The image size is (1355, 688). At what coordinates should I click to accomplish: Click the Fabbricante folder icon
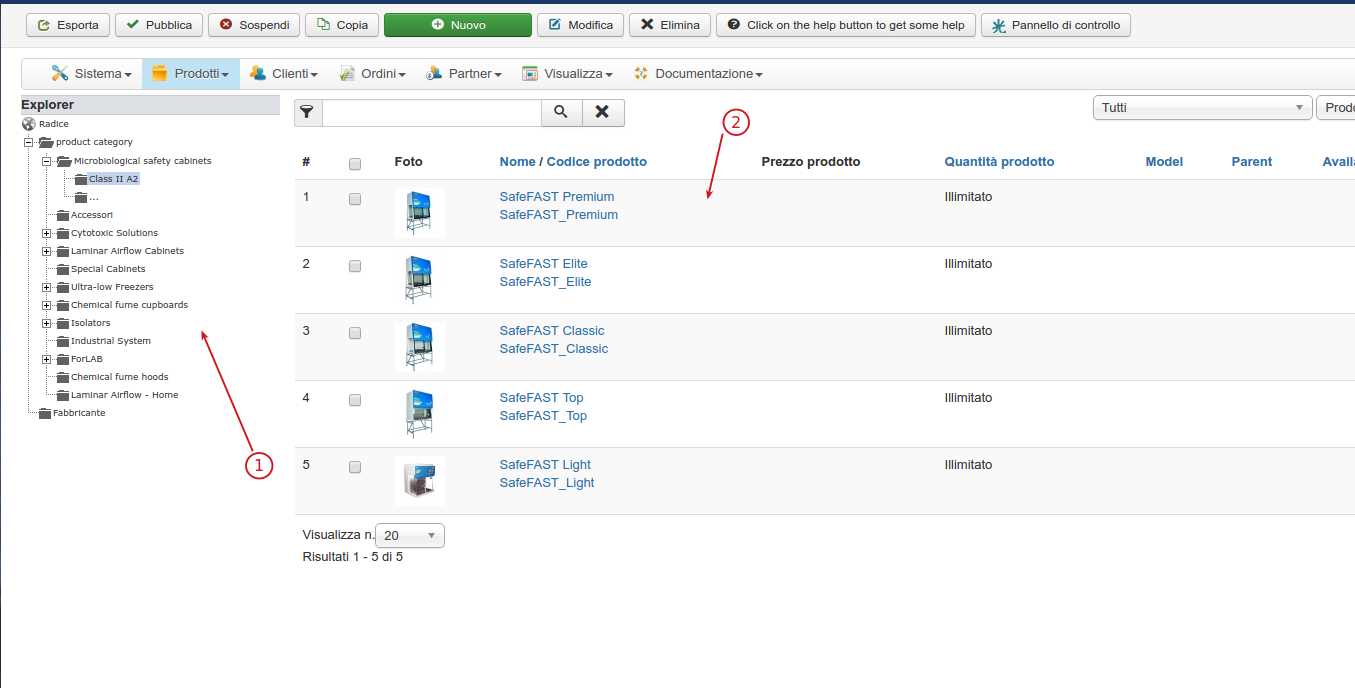click(x=45, y=413)
